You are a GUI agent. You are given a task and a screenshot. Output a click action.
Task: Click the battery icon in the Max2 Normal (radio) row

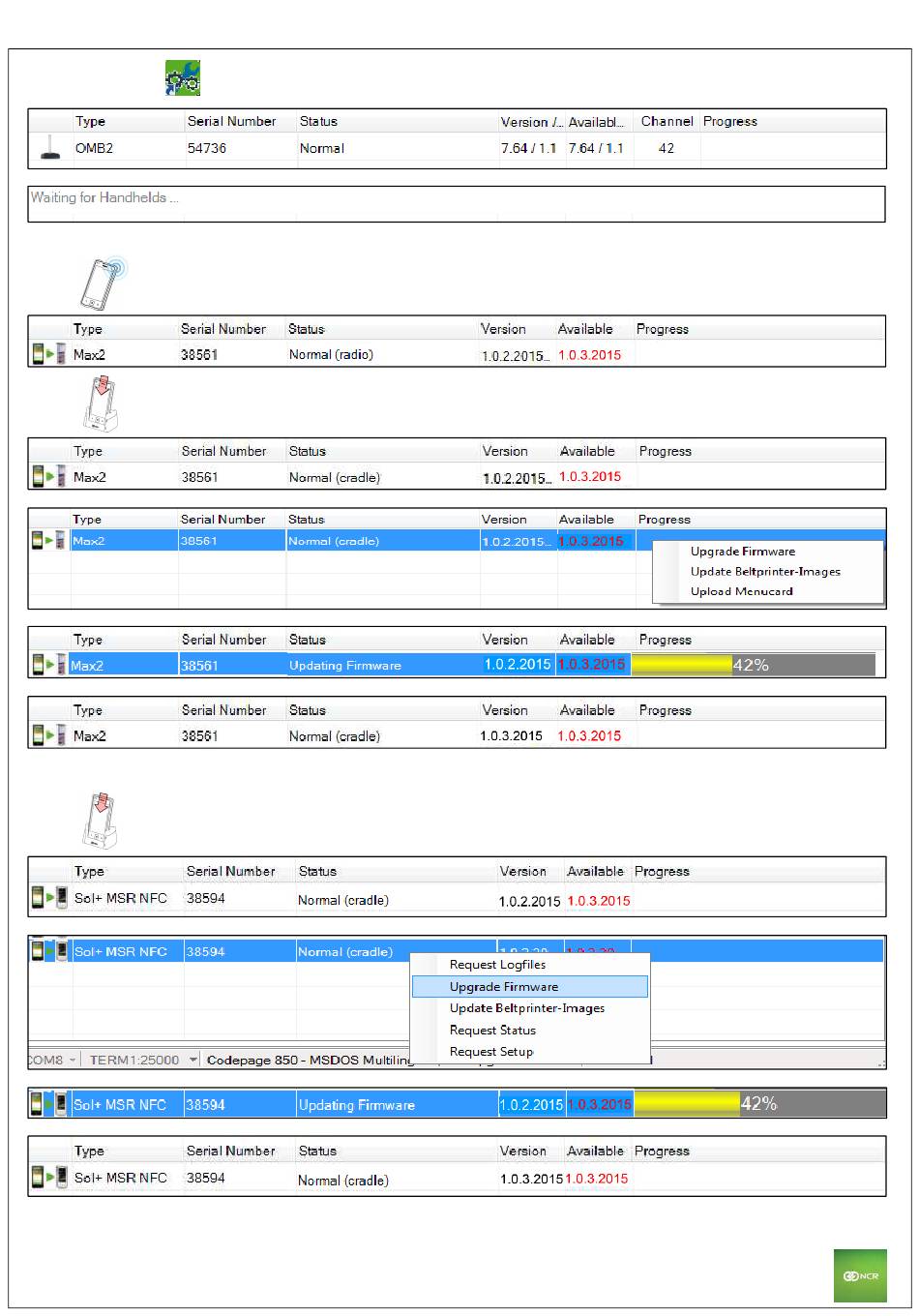click(x=38, y=354)
